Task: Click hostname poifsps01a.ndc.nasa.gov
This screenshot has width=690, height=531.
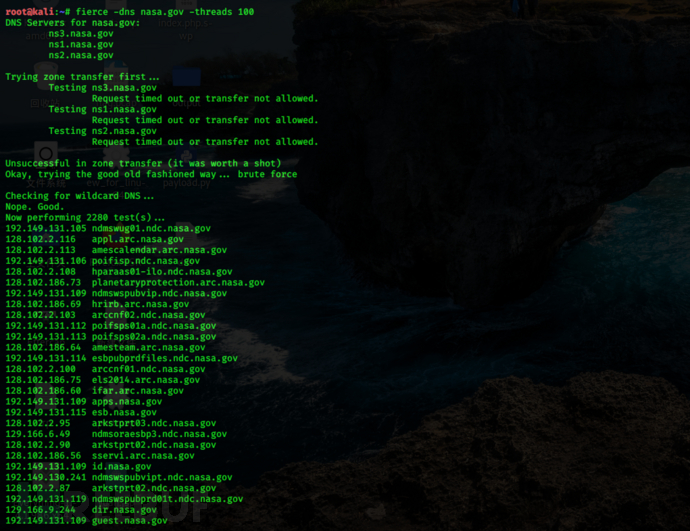Action: (154, 326)
